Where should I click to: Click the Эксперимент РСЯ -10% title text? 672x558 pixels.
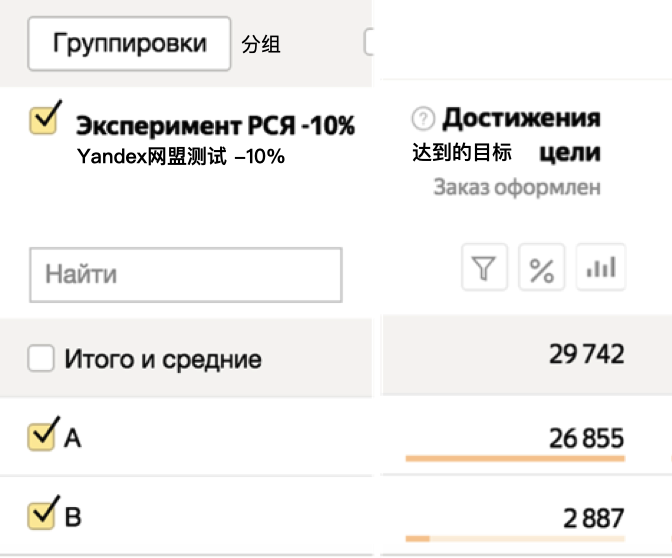click(x=215, y=126)
